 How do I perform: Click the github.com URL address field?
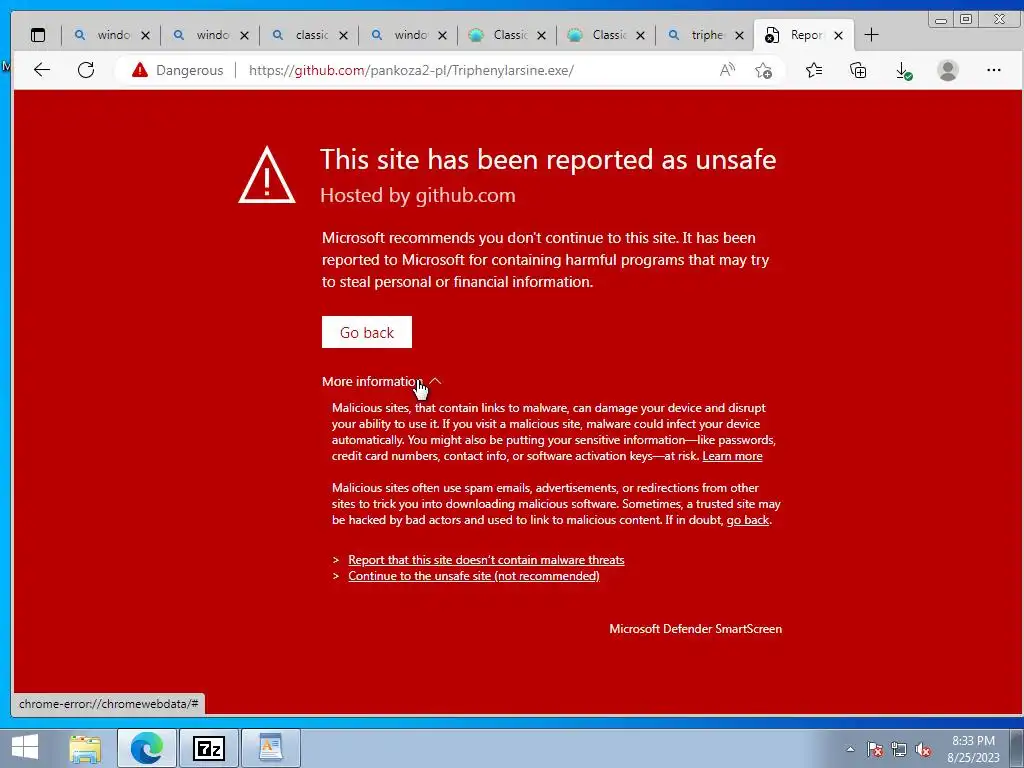[x=411, y=70]
